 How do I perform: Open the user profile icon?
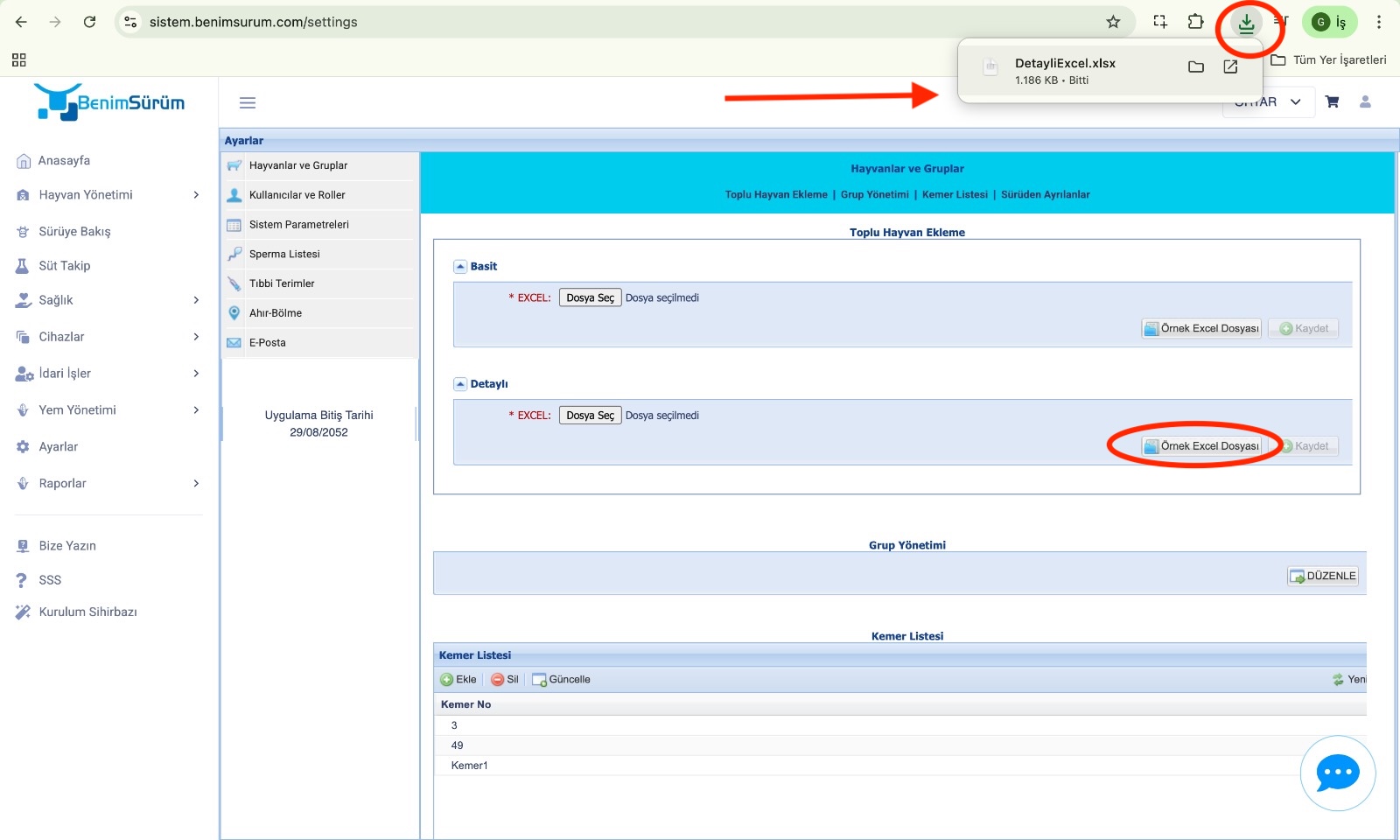click(x=1364, y=101)
